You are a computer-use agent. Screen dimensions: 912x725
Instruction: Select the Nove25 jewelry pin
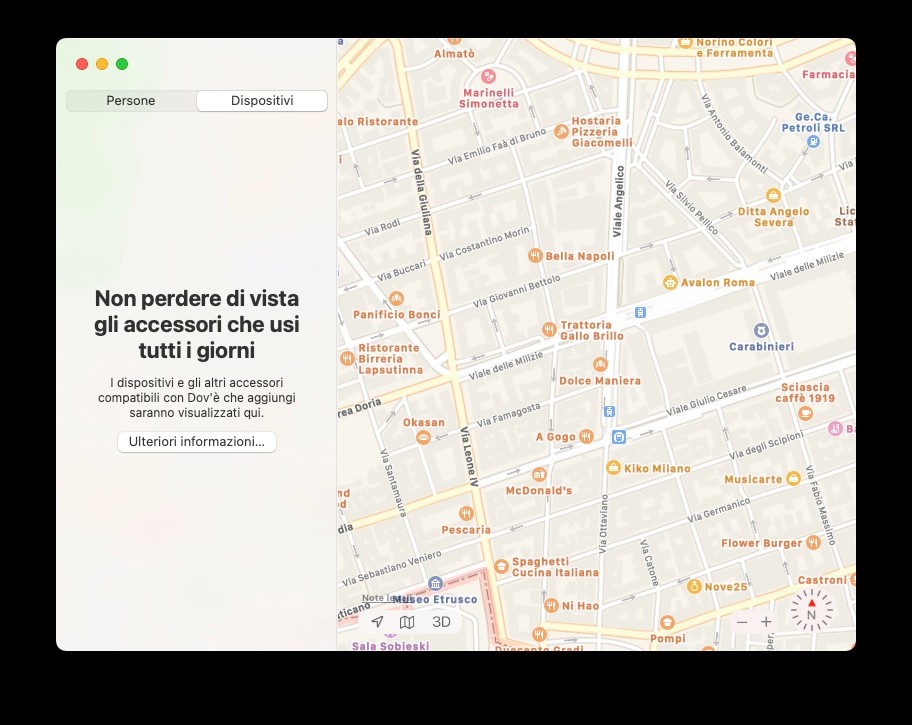coord(694,587)
